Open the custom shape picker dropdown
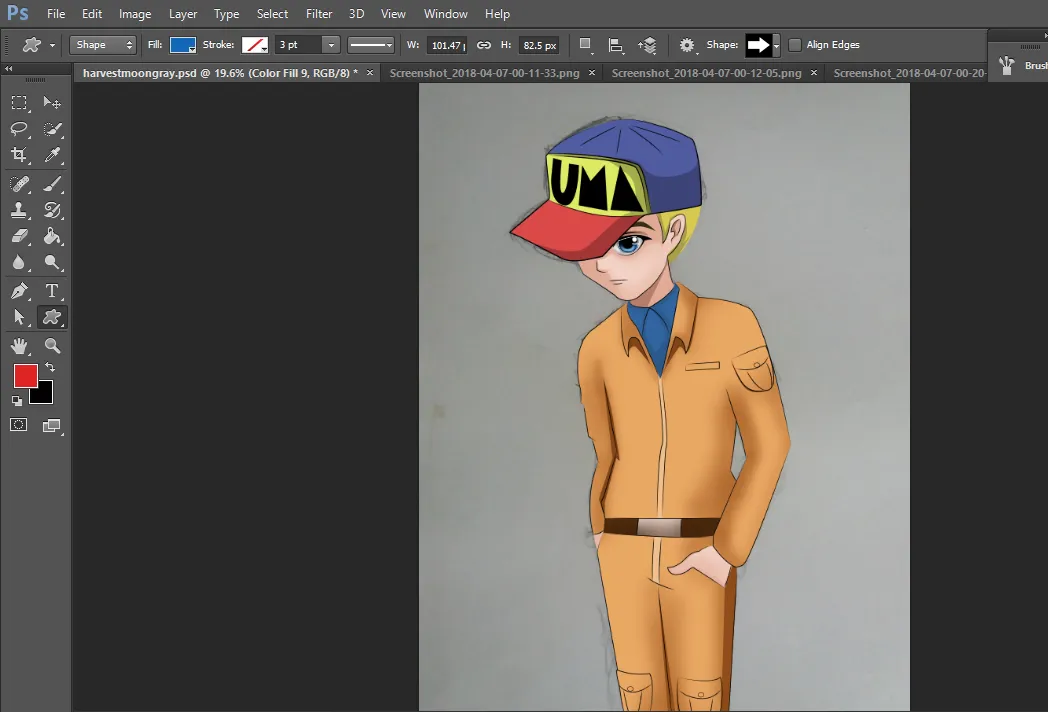 (x=776, y=45)
